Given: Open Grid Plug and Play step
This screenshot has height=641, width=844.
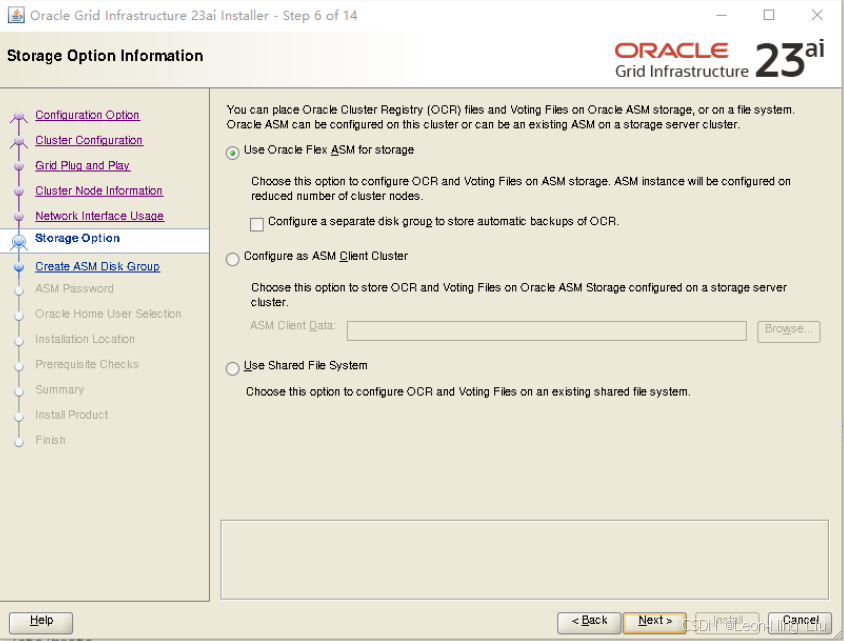Looking at the screenshot, I should coord(82,165).
